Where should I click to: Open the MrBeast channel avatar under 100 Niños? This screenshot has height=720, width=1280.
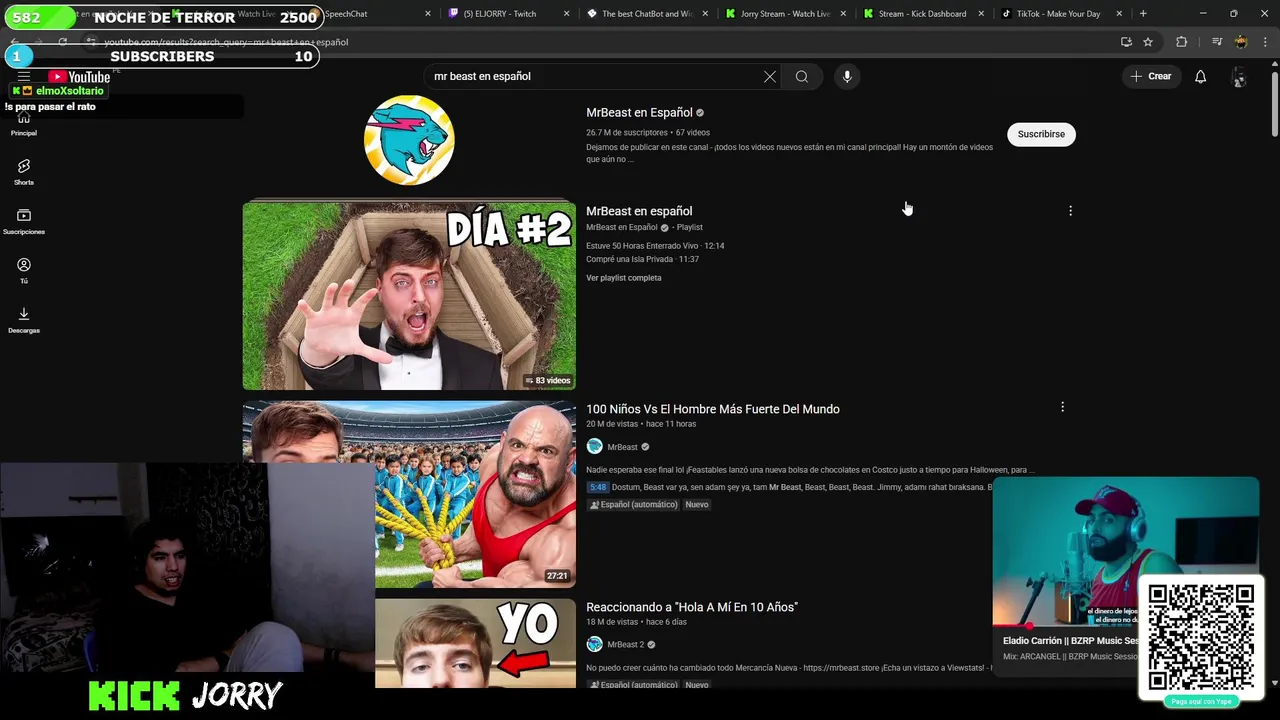[x=595, y=447]
